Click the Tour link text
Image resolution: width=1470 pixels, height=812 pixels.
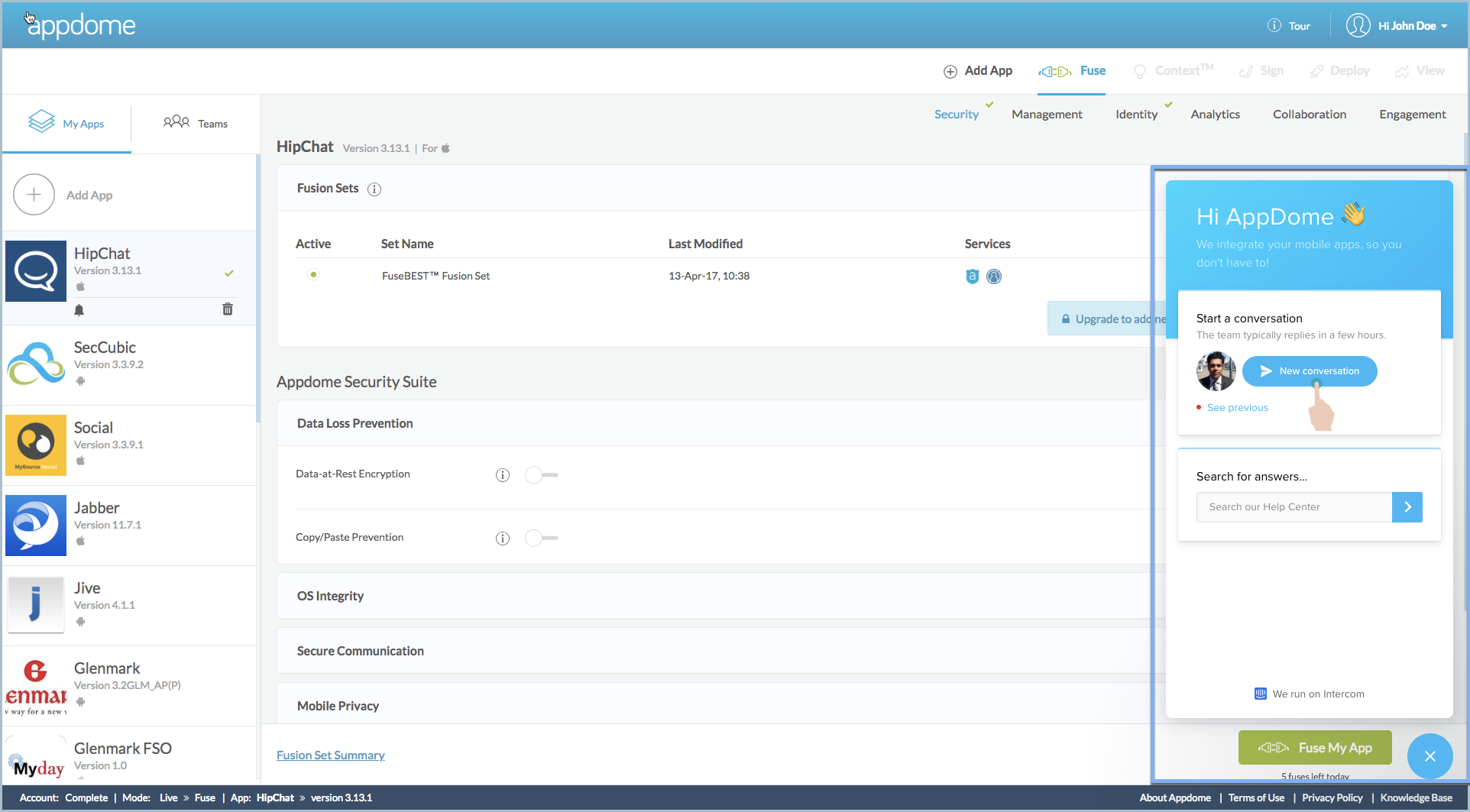pos(1299,26)
